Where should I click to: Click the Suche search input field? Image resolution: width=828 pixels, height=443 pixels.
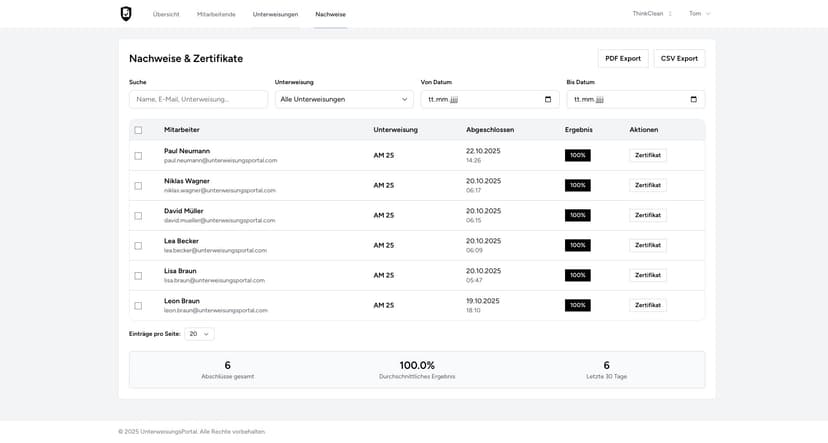(x=198, y=99)
